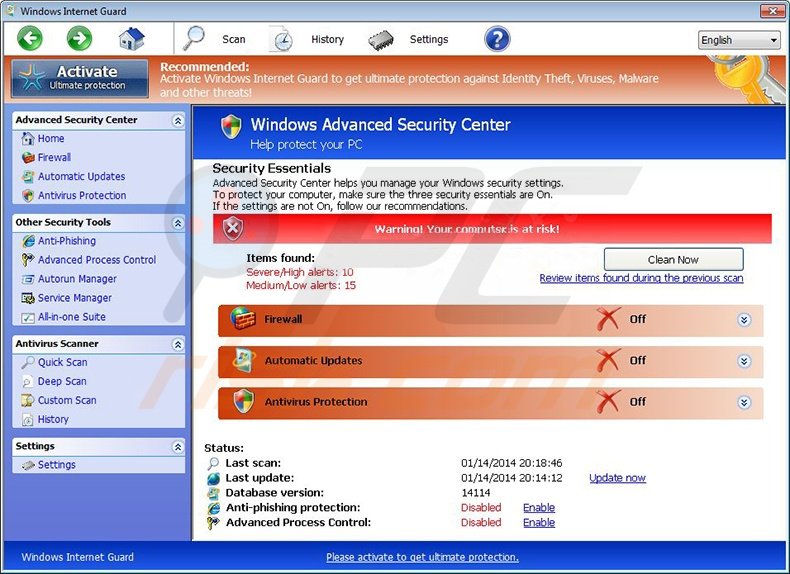Click the Advanced Process Control sidebar icon

point(28,260)
